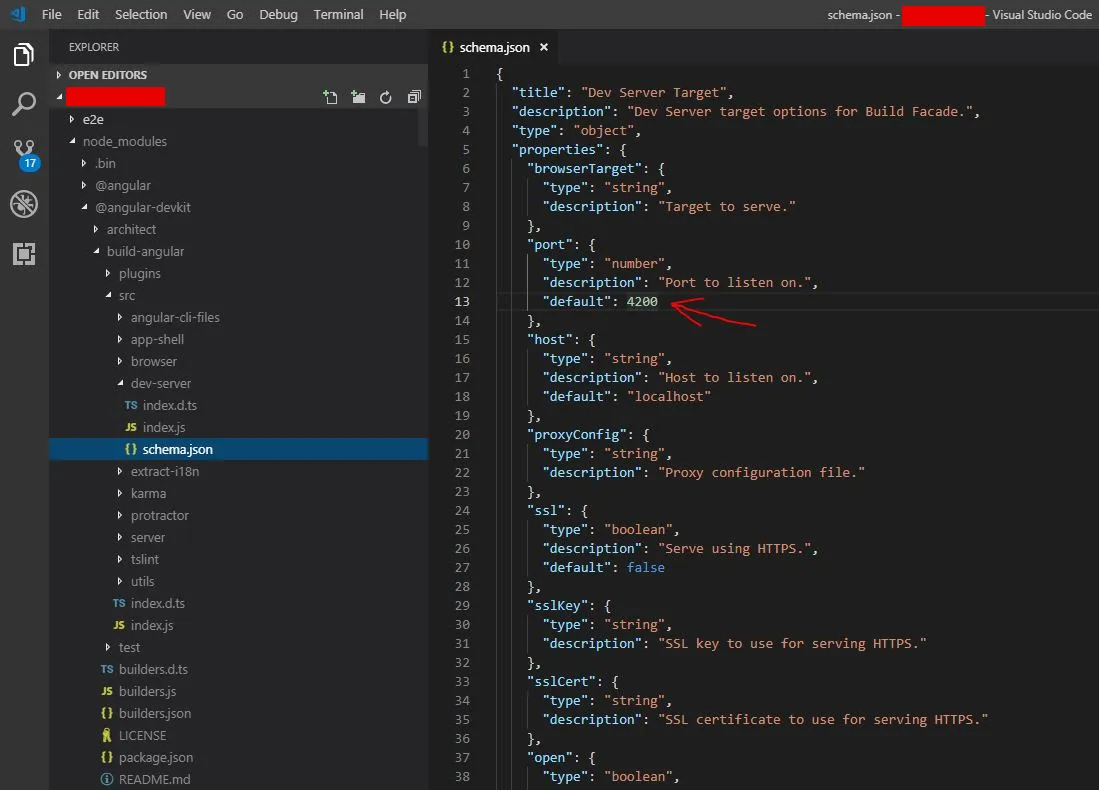The image size is (1099, 790).
Task: Expand the app-shell folder
Action: click(238, 339)
